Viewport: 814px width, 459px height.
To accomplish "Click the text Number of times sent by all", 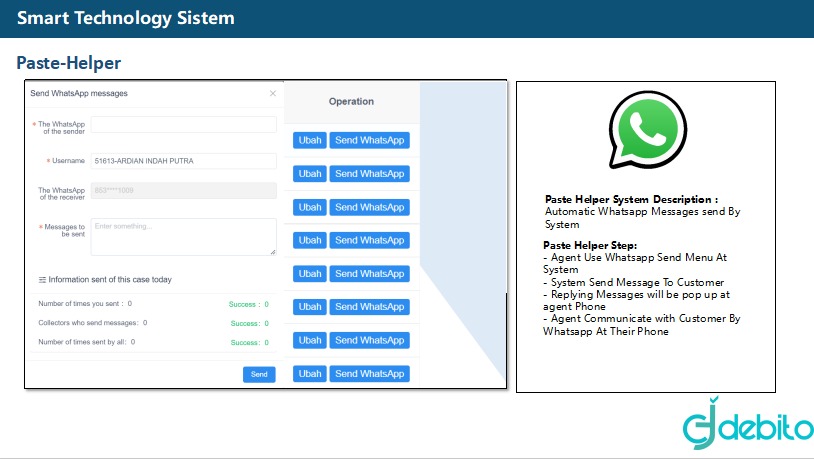I will pos(81,342).
